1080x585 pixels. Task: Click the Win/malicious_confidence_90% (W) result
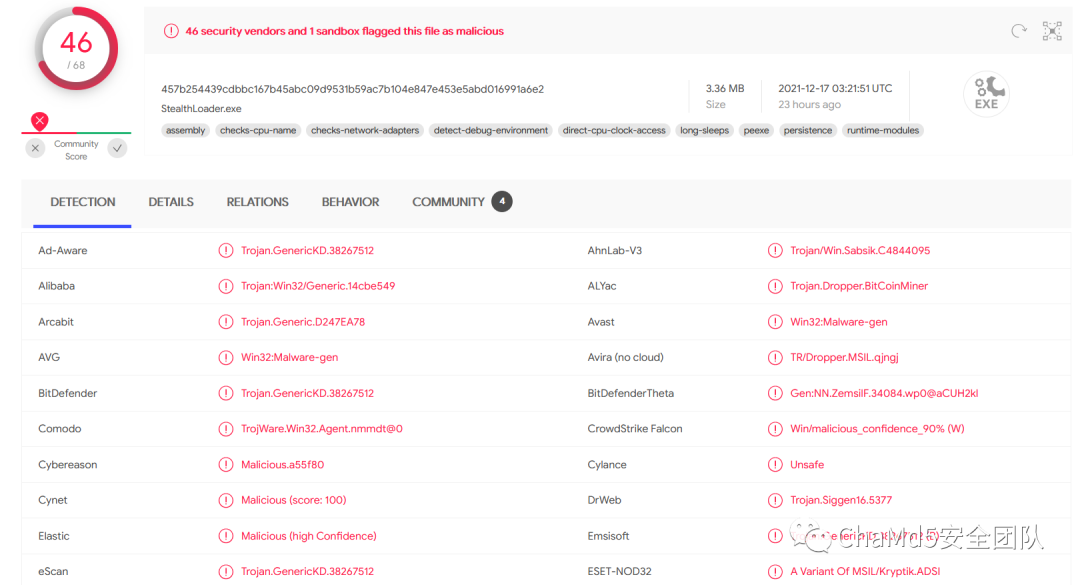point(878,429)
